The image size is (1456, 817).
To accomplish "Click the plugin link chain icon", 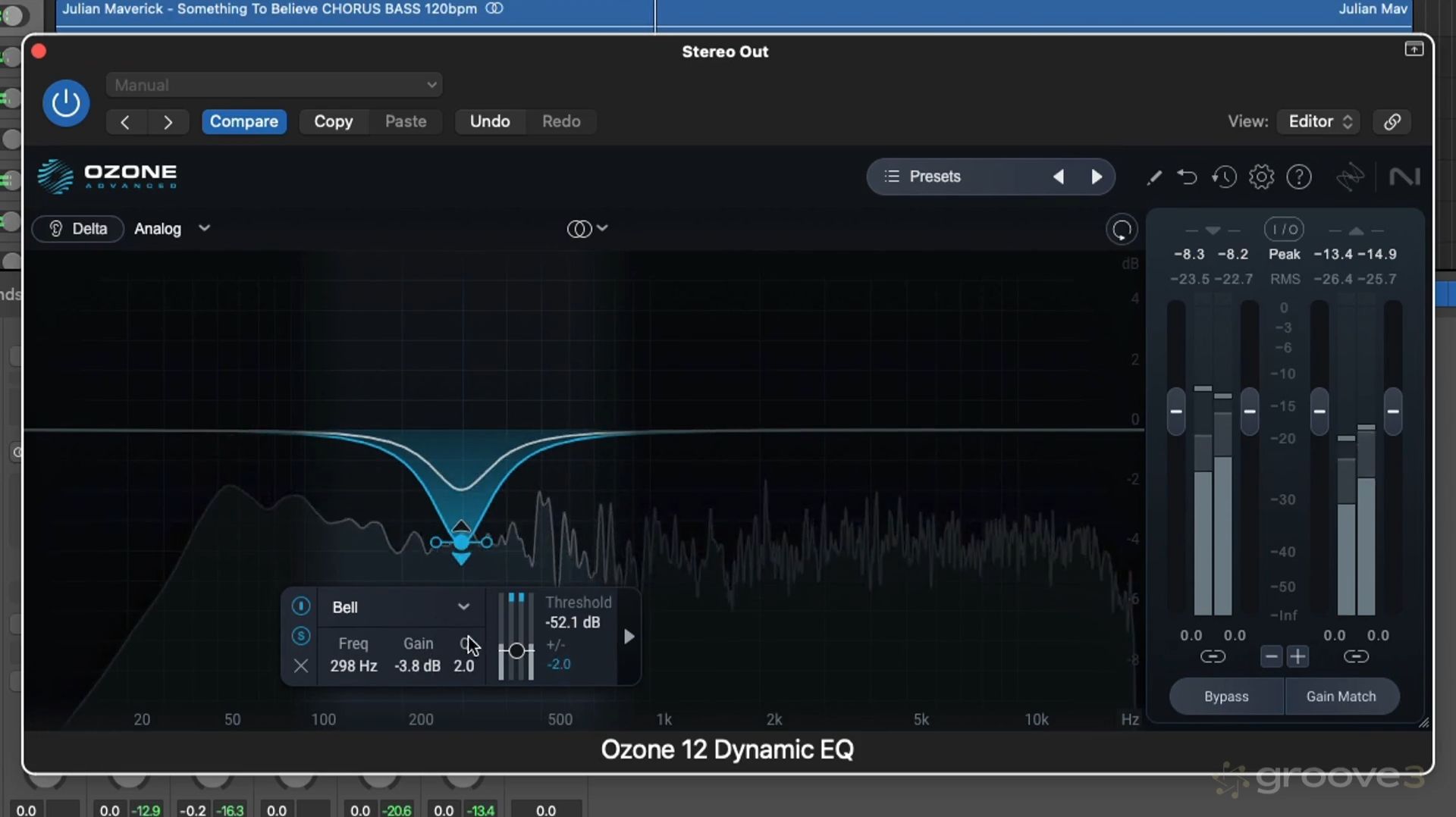I will (1392, 122).
